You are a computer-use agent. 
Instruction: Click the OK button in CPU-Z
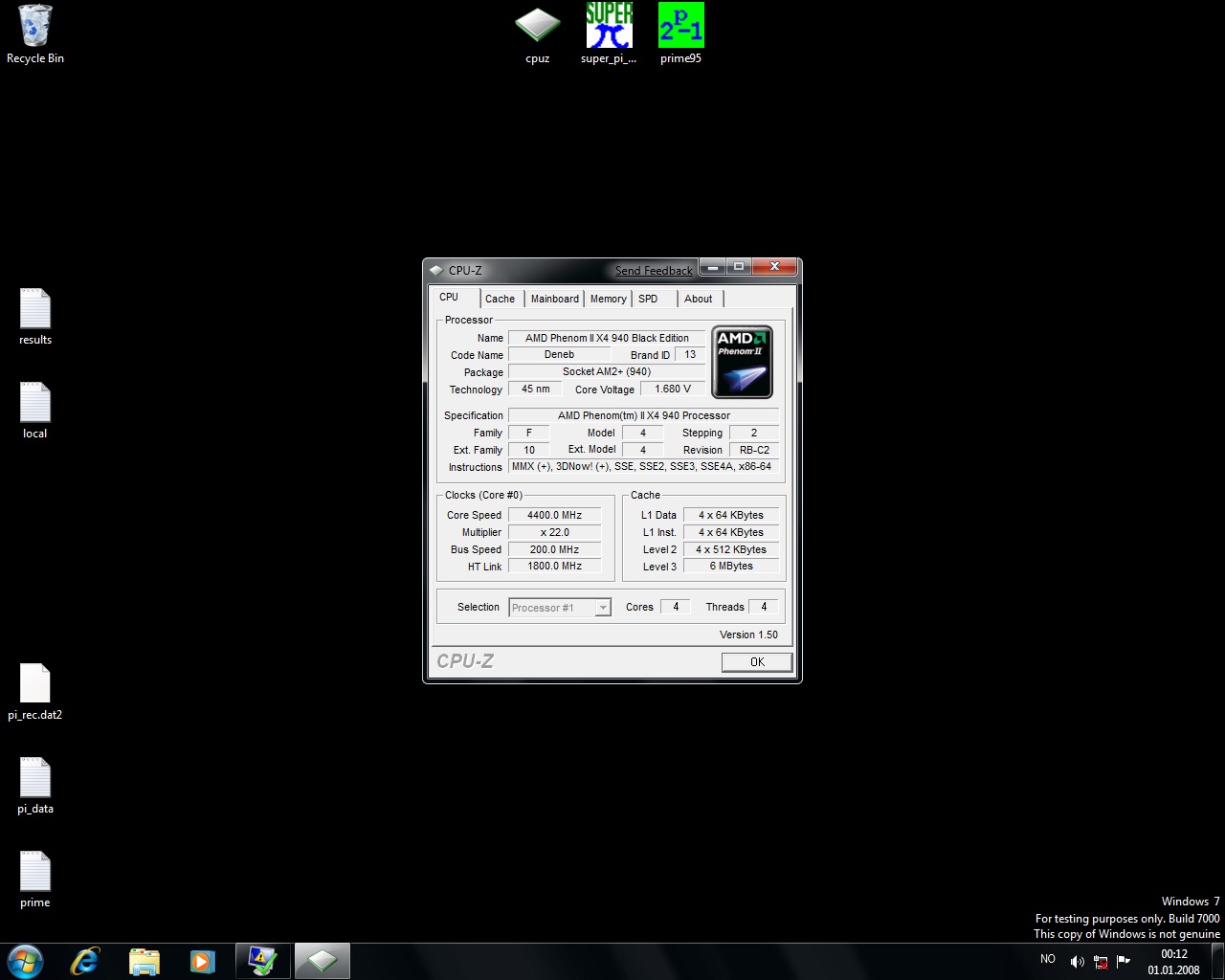click(757, 662)
